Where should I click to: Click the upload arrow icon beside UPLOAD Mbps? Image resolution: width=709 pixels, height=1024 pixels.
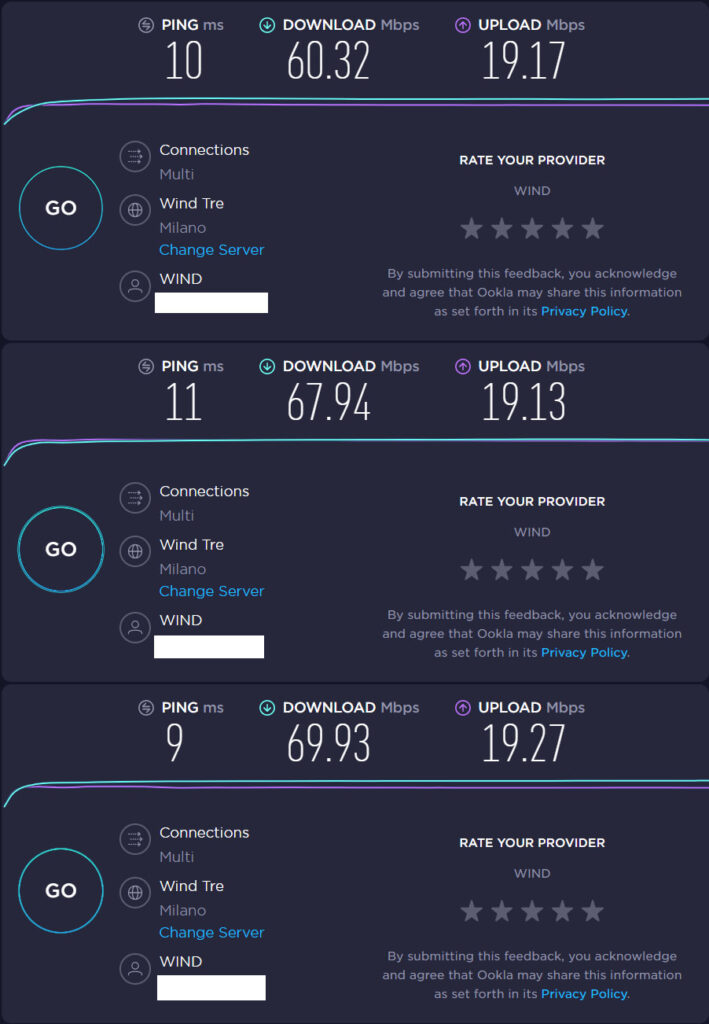[461, 24]
